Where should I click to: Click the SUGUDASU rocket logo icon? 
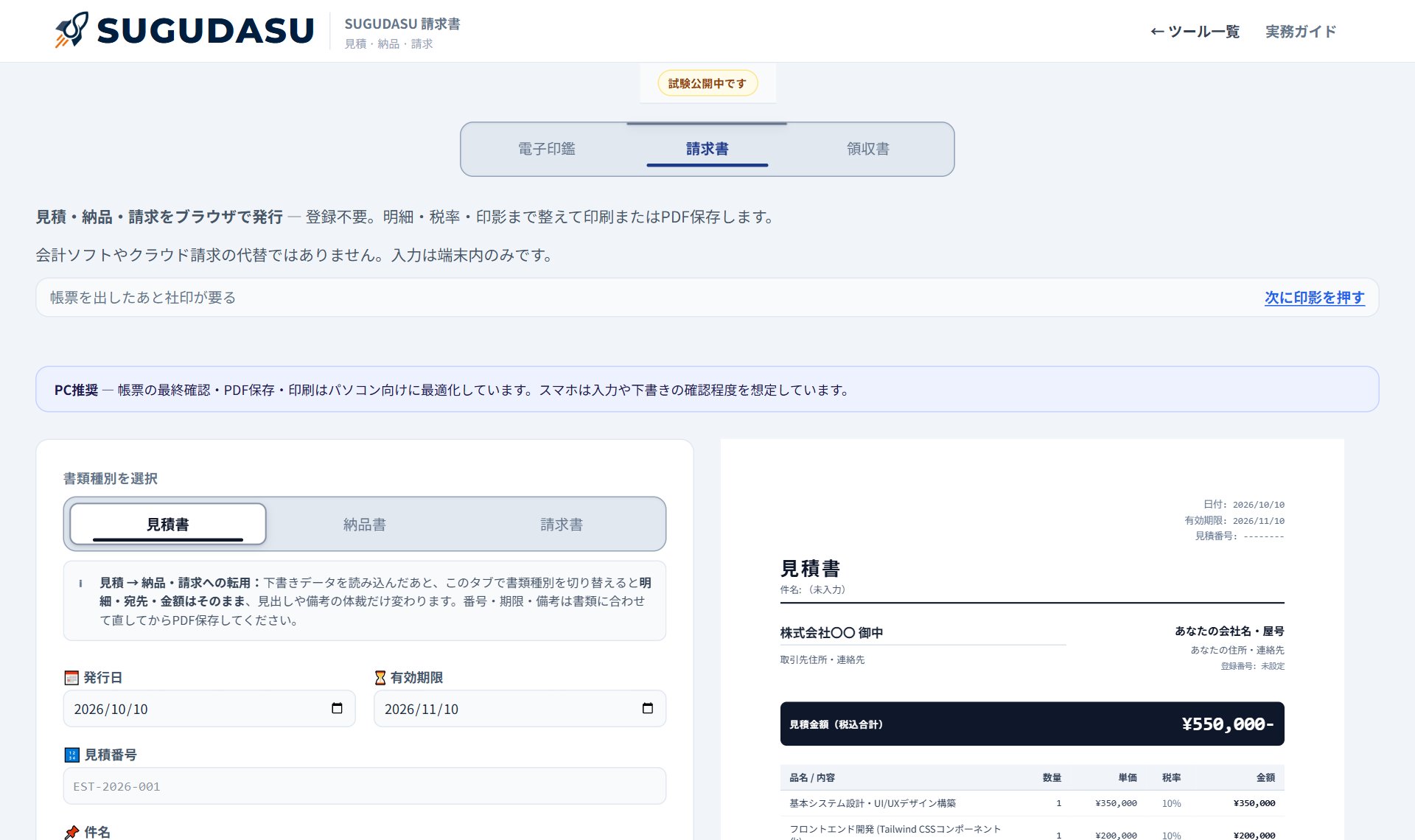pyautogui.click(x=71, y=30)
